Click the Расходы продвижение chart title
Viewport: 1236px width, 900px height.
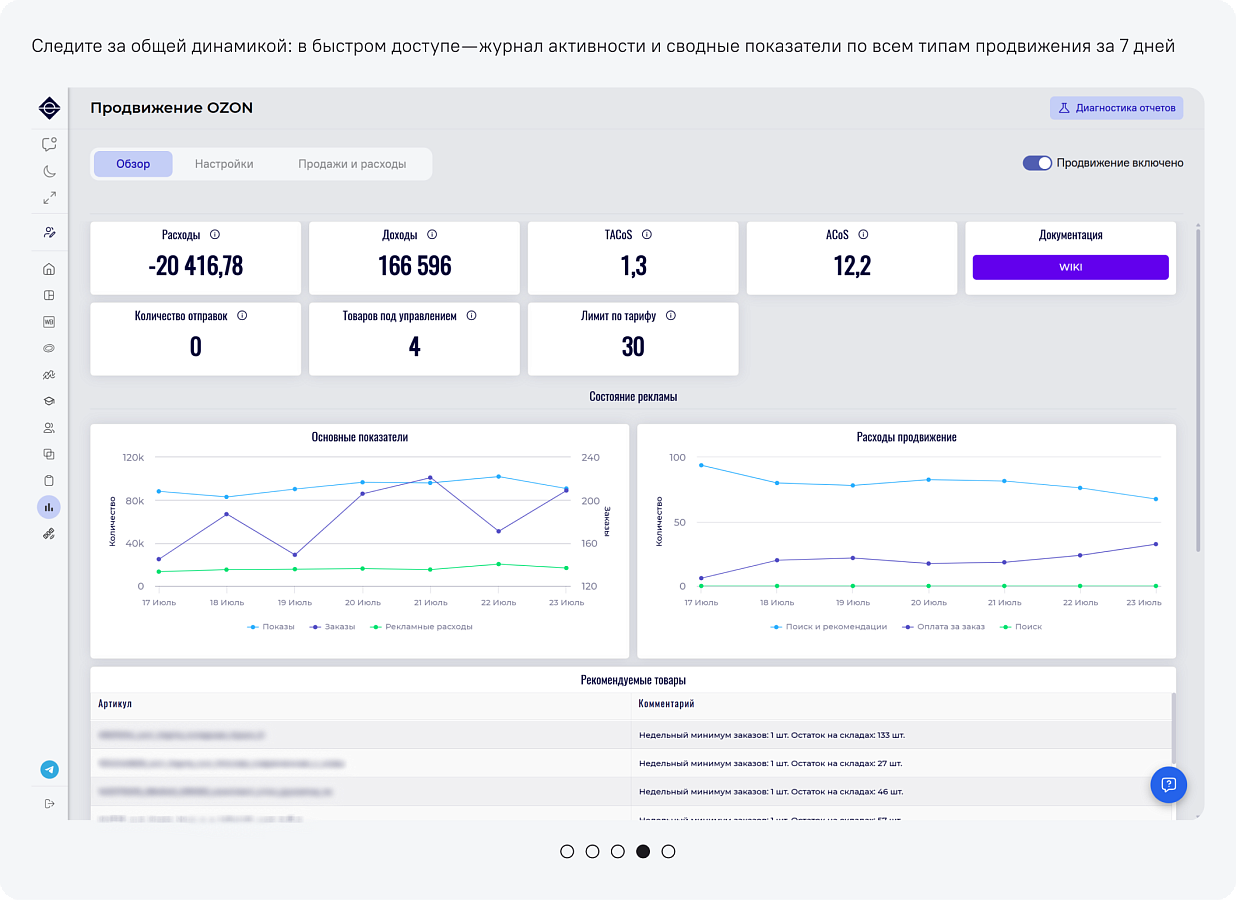[907, 437]
